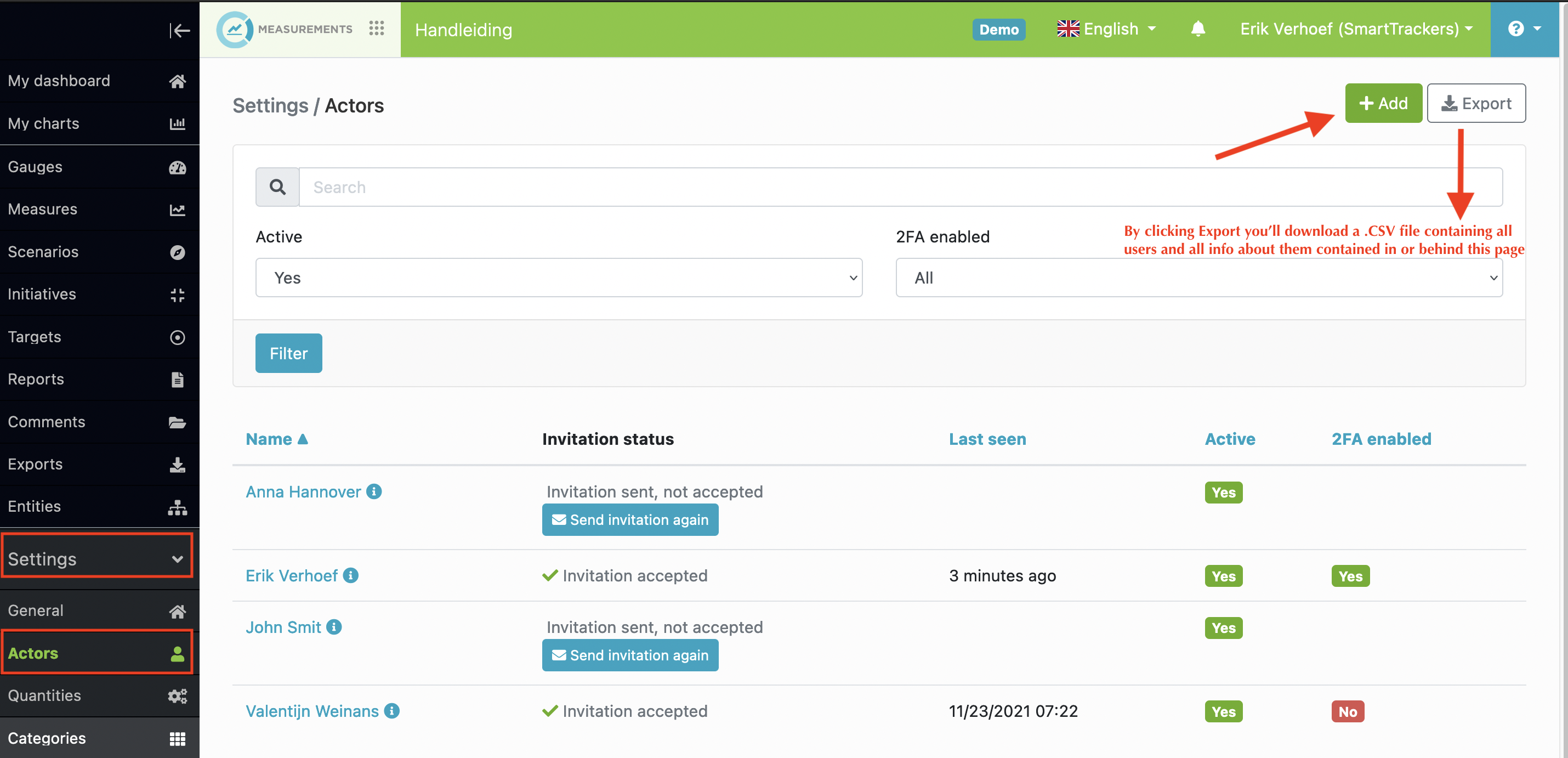
Task: Open My charts via the bar chart icon
Action: [x=177, y=123]
